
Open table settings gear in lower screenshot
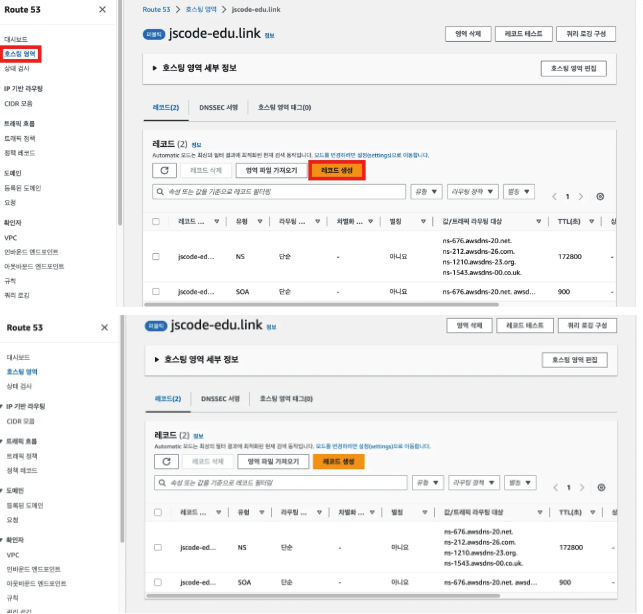click(x=601, y=487)
